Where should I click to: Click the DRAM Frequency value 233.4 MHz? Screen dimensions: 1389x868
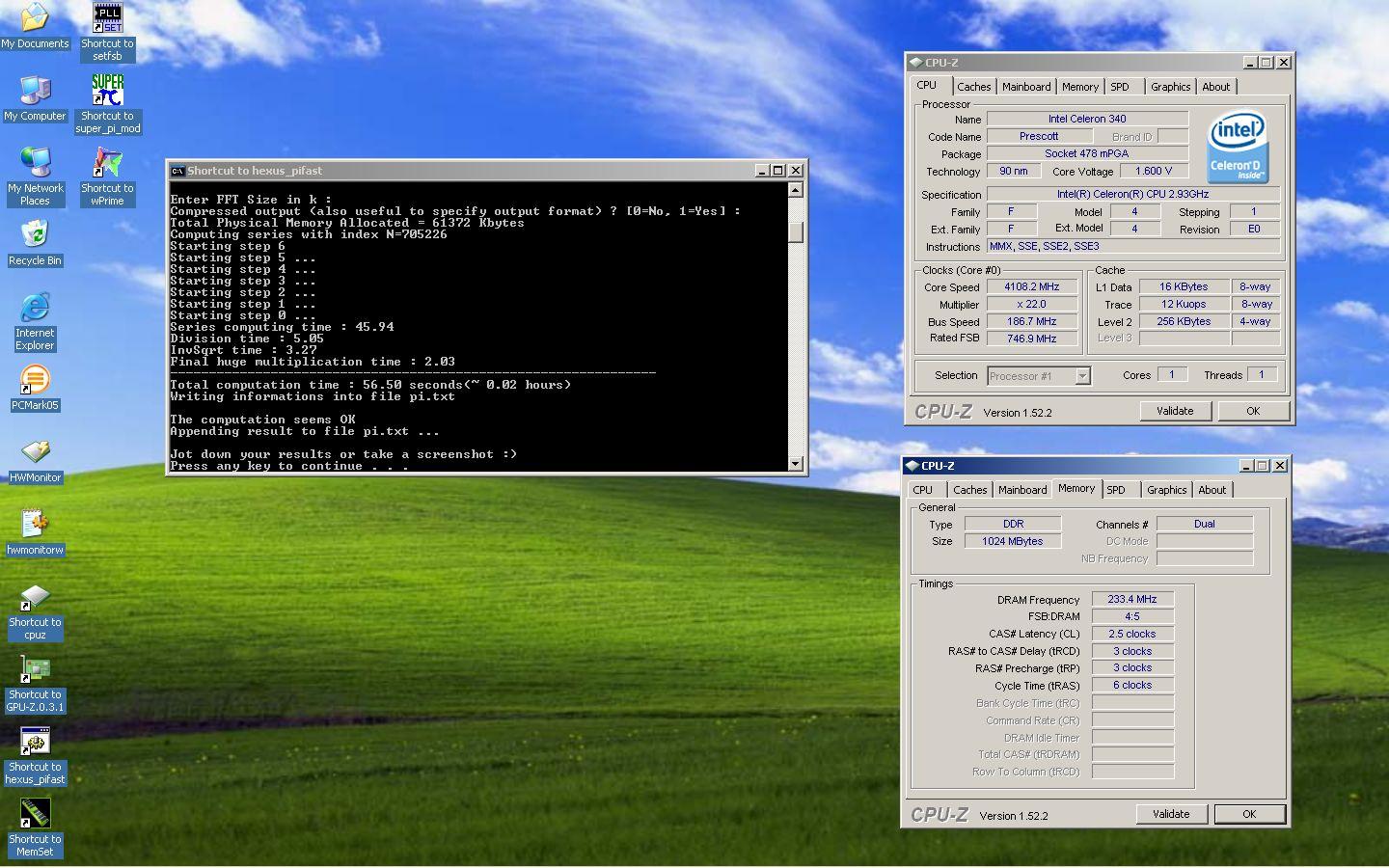tap(1132, 599)
